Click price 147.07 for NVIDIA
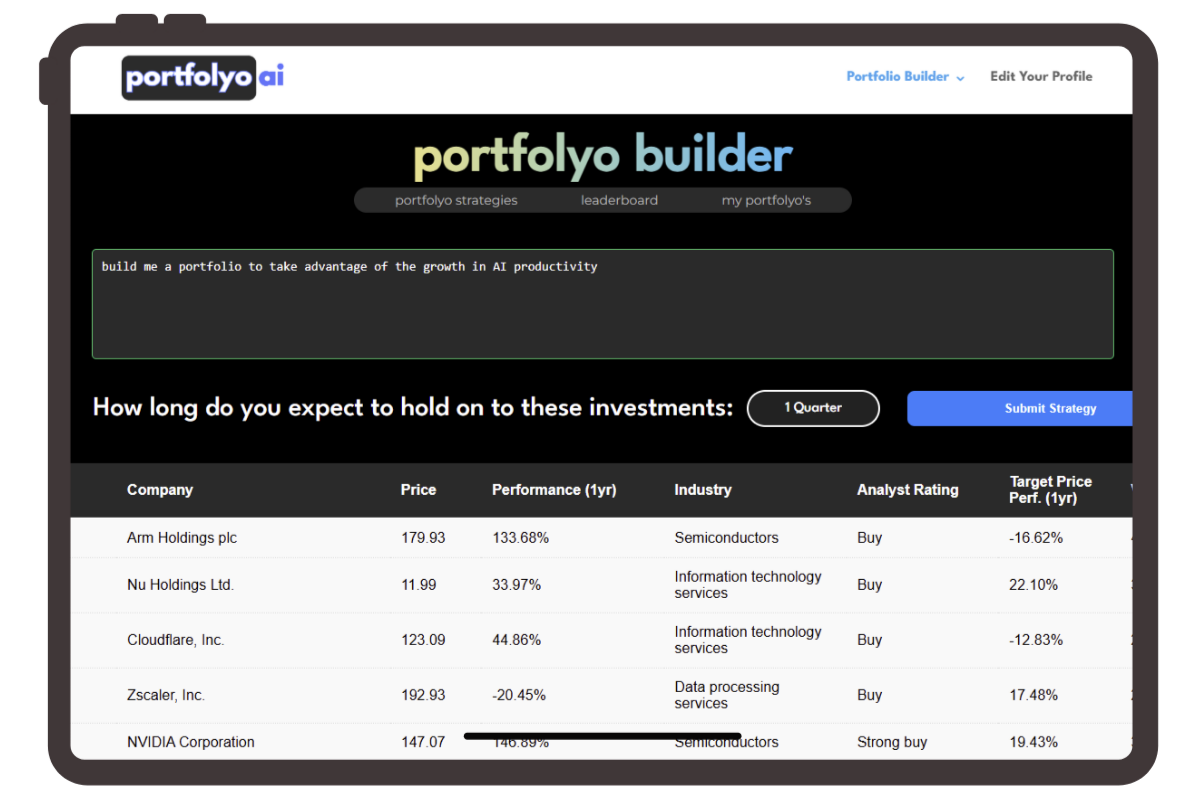1200x800 pixels. [x=423, y=742]
